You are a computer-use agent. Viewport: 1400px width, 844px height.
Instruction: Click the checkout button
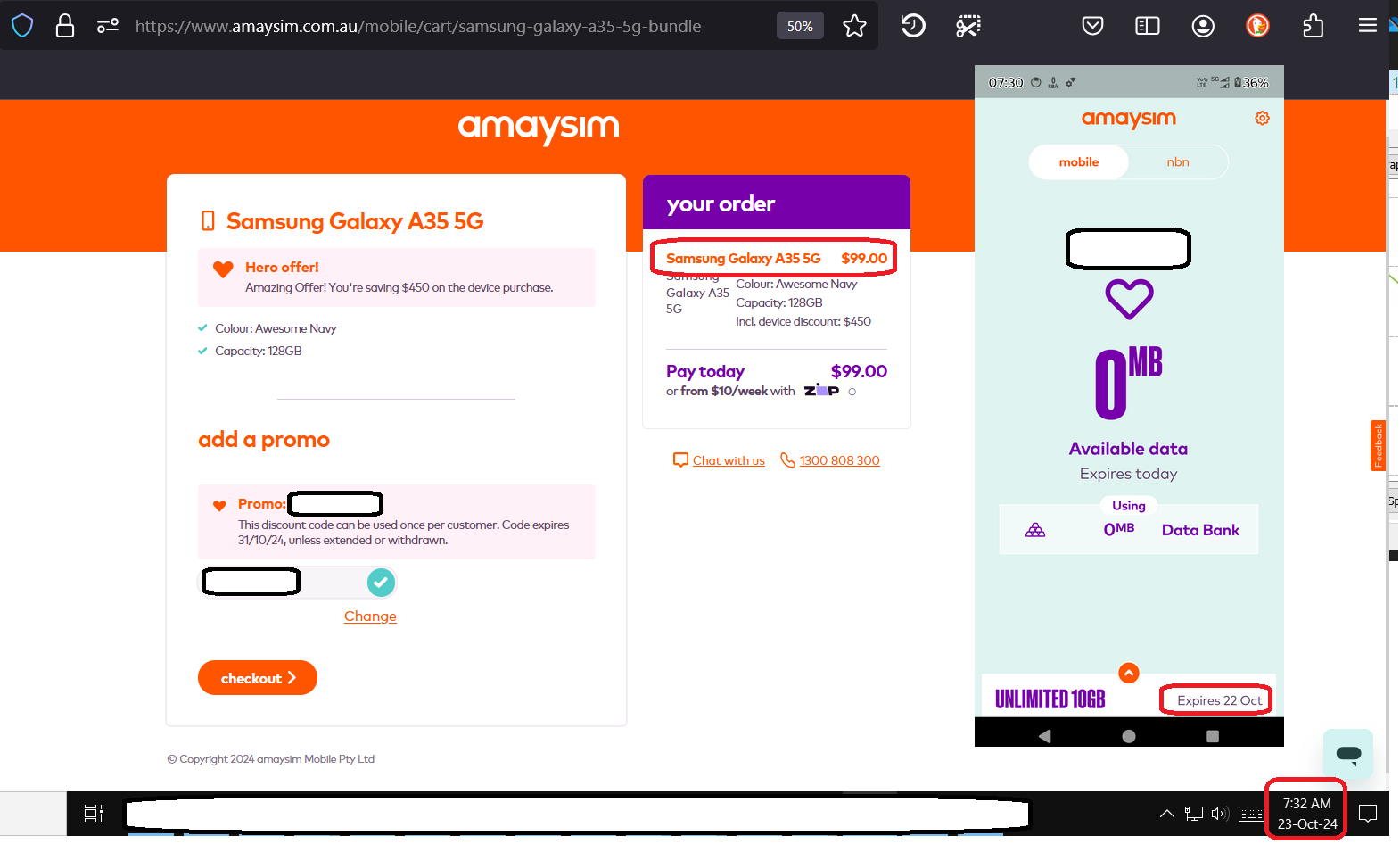pos(258,678)
